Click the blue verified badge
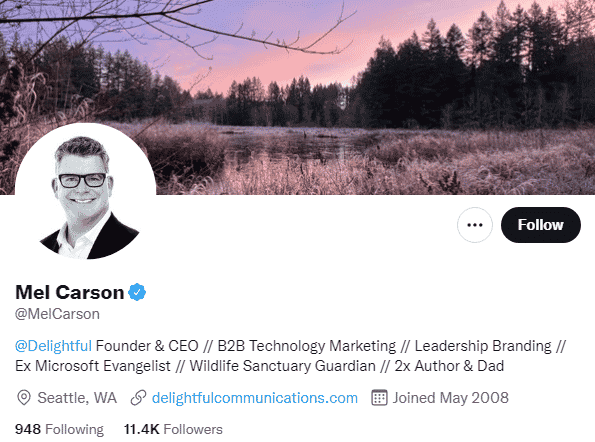This screenshot has height=442, width=595. click(x=137, y=292)
